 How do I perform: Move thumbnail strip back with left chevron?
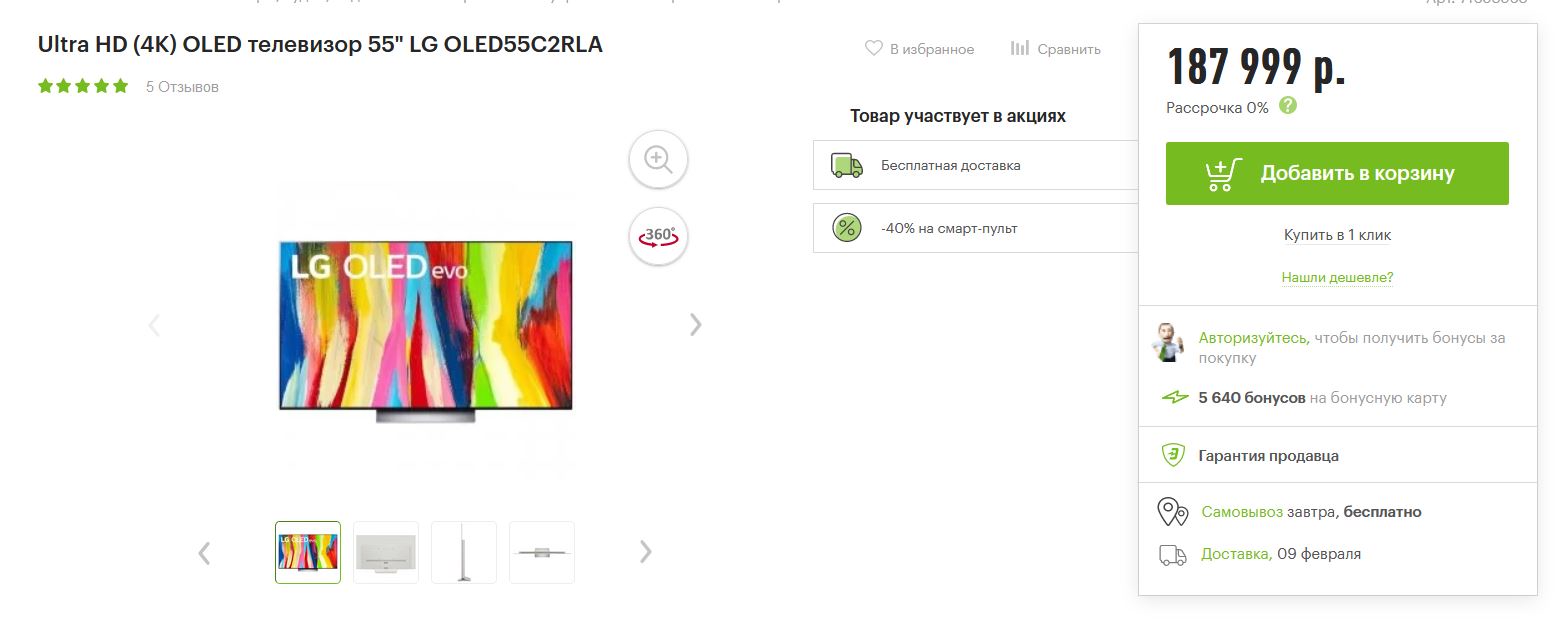coord(204,552)
